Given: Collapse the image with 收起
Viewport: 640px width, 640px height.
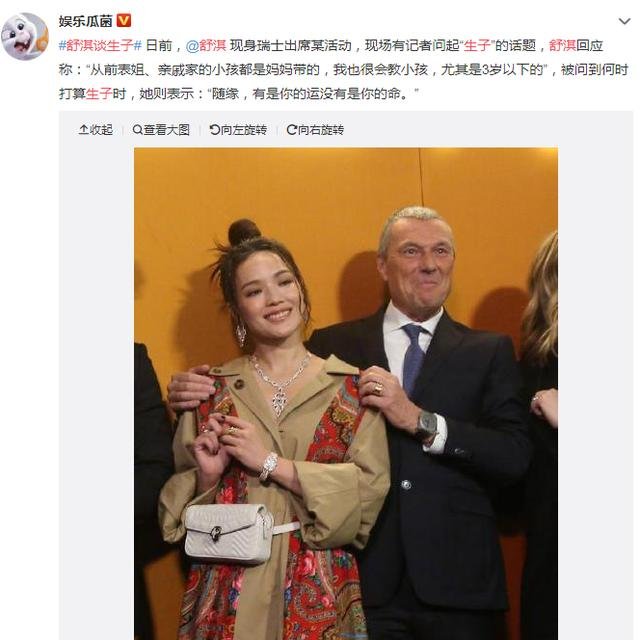Looking at the screenshot, I should (x=96, y=130).
